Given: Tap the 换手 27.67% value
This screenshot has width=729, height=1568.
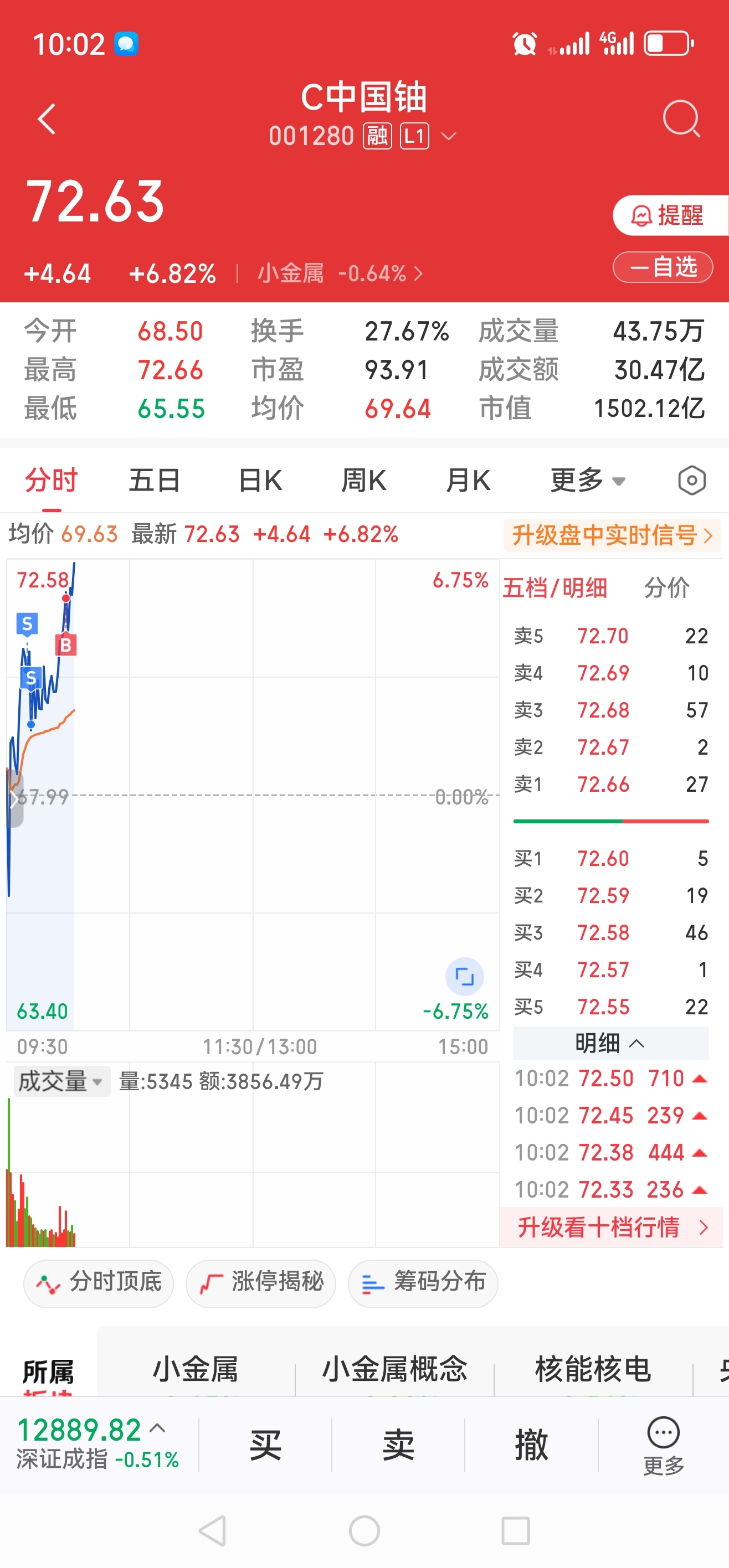Looking at the screenshot, I should pyautogui.click(x=407, y=331).
